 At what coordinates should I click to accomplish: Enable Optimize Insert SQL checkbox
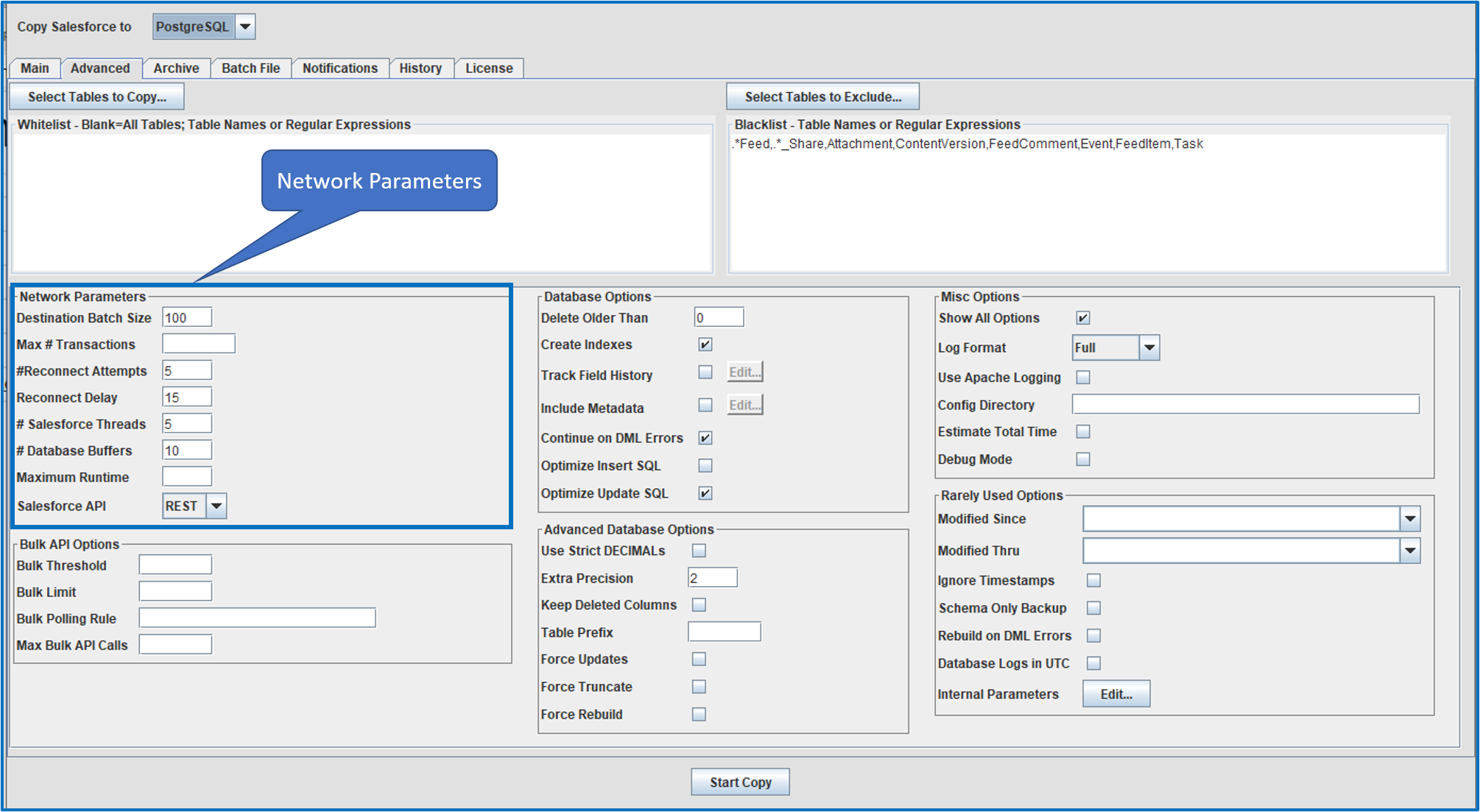(705, 465)
